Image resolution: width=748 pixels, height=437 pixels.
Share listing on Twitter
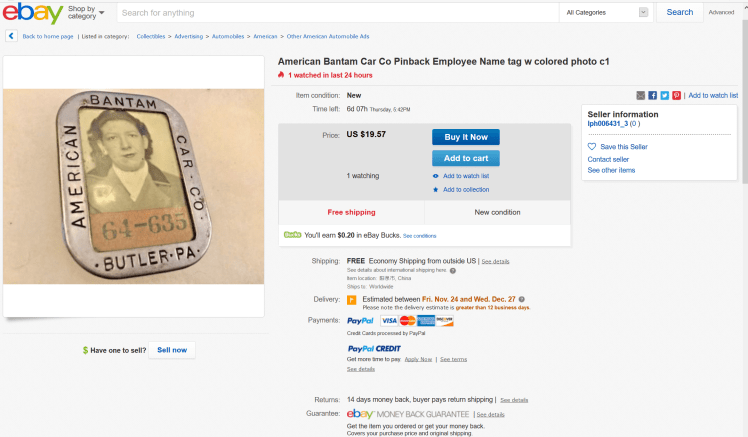(665, 95)
